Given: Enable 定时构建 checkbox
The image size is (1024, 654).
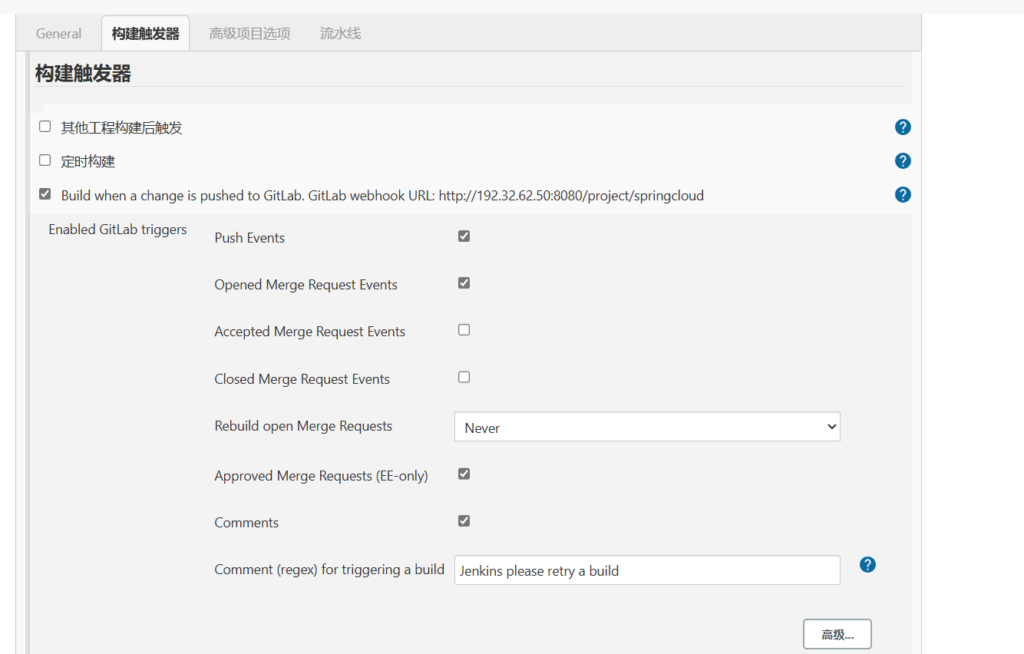Looking at the screenshot, I should click(45, 160).
